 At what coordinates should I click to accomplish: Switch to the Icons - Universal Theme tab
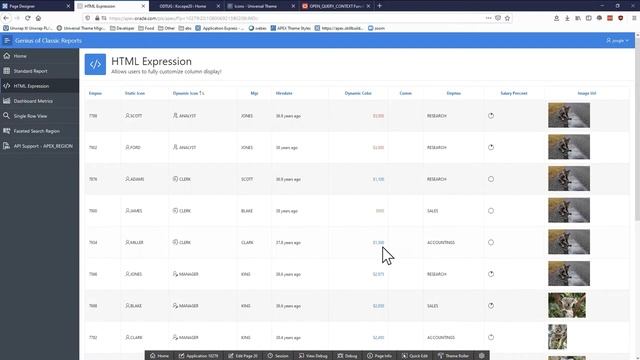click(x=261, y=6)
